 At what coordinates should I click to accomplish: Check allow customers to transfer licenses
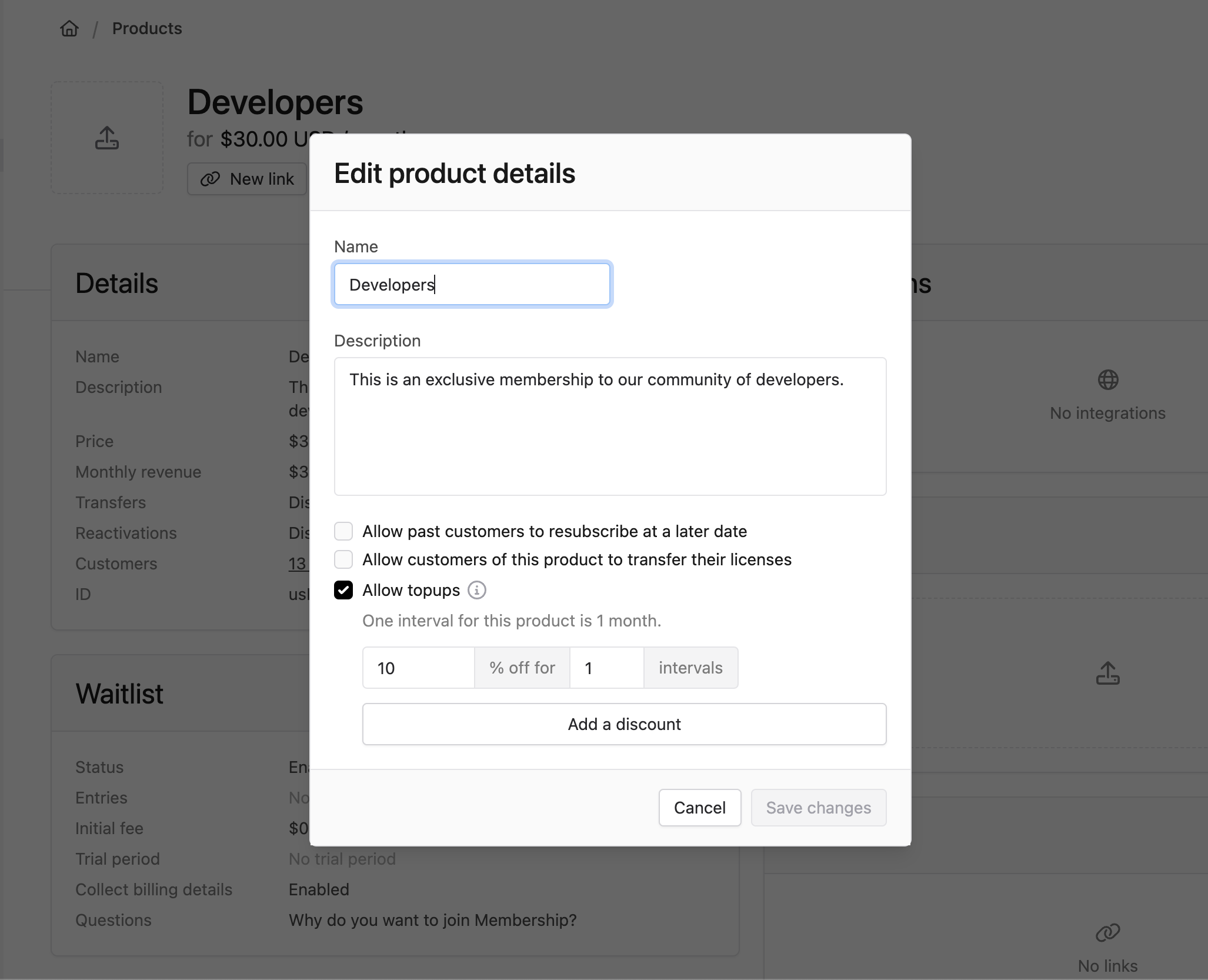coord(343,559)
